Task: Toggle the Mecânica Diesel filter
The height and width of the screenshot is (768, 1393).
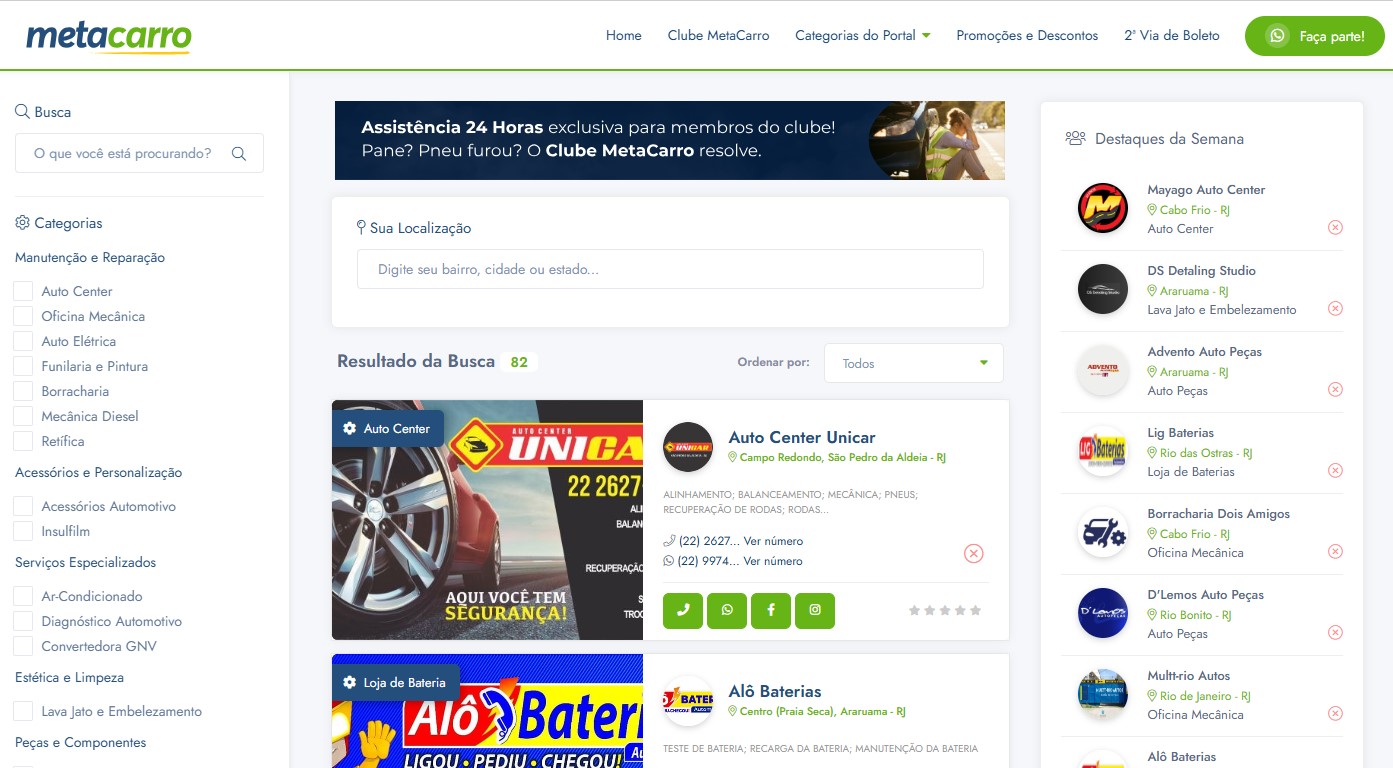Action: (23, 416)
